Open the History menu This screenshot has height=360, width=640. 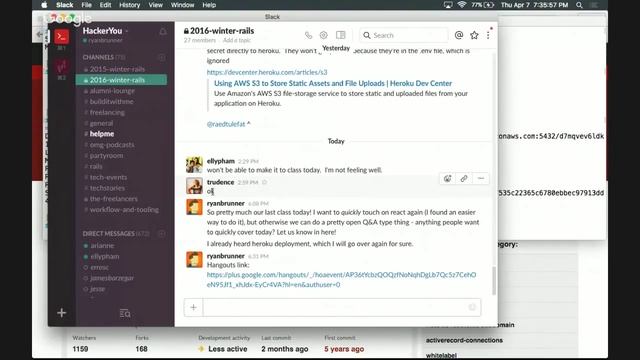(129, 5)
